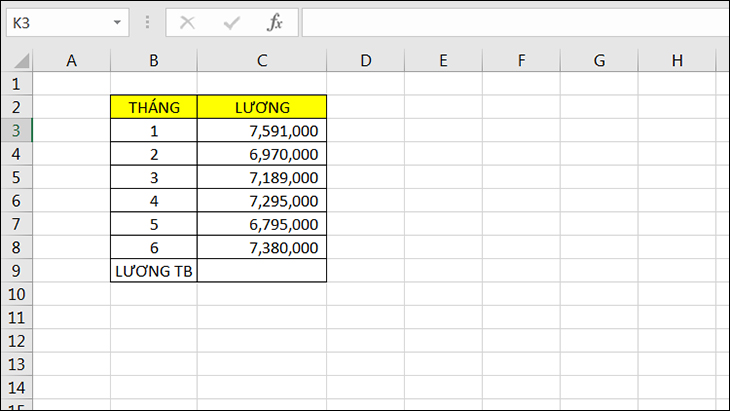
Task: Click the LƯƠNG header cell
Action: [262, 107]
